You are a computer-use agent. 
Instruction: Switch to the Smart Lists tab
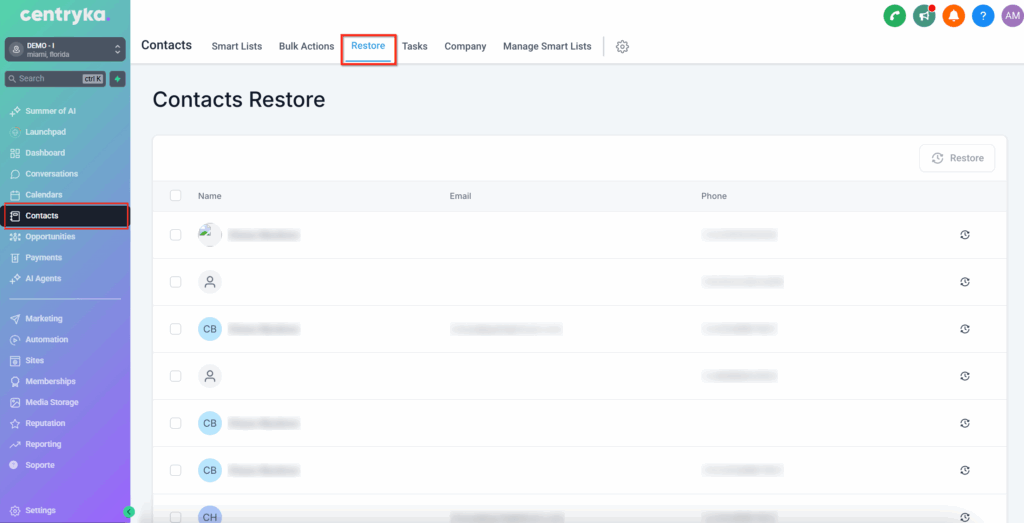(236, 47)
